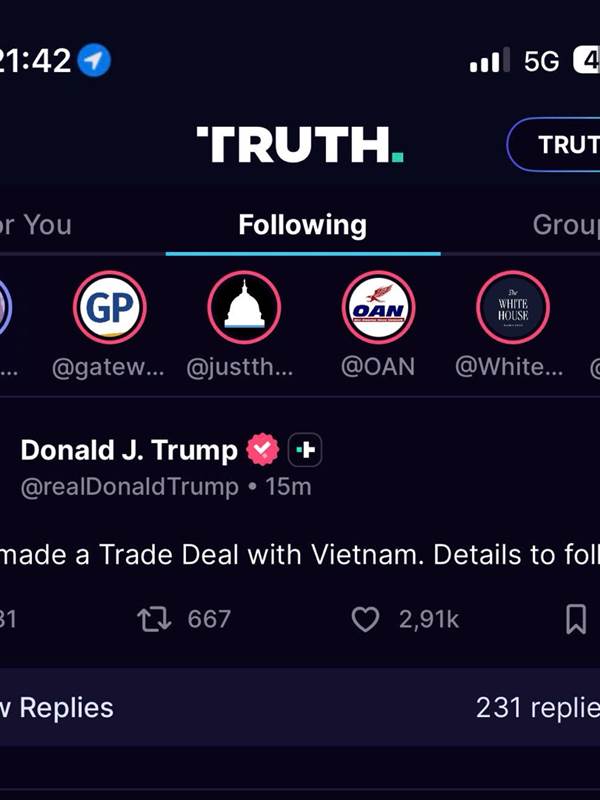Image resolution: width=600 pixels, height=800 pixels.
Task: Switch to the For You tab
Action: coord(36,225)
